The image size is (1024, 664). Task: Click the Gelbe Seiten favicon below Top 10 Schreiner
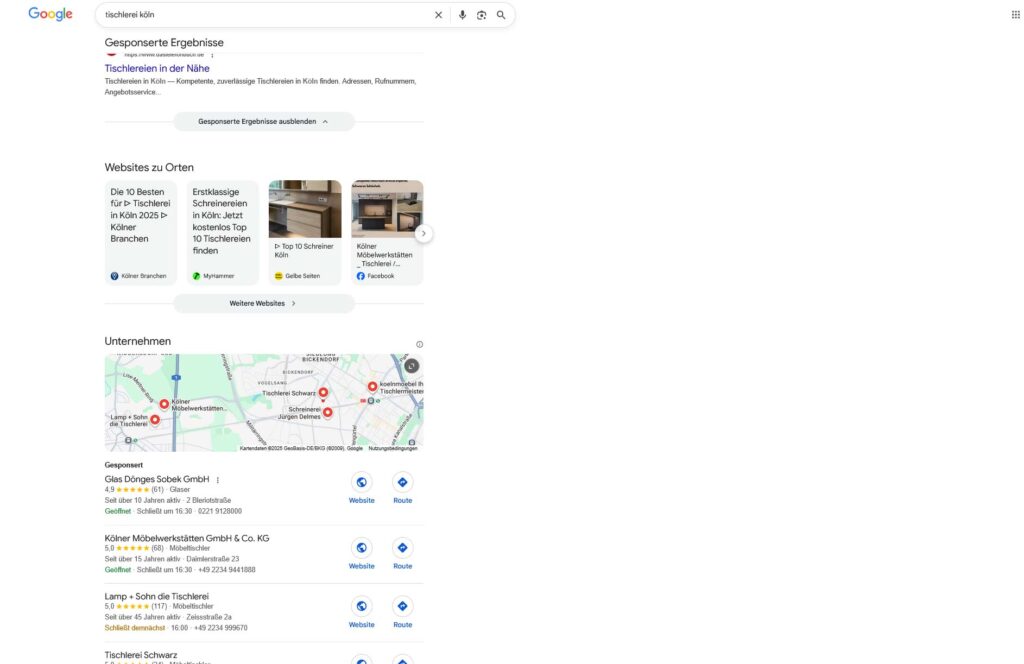click(x=277, y=275)
